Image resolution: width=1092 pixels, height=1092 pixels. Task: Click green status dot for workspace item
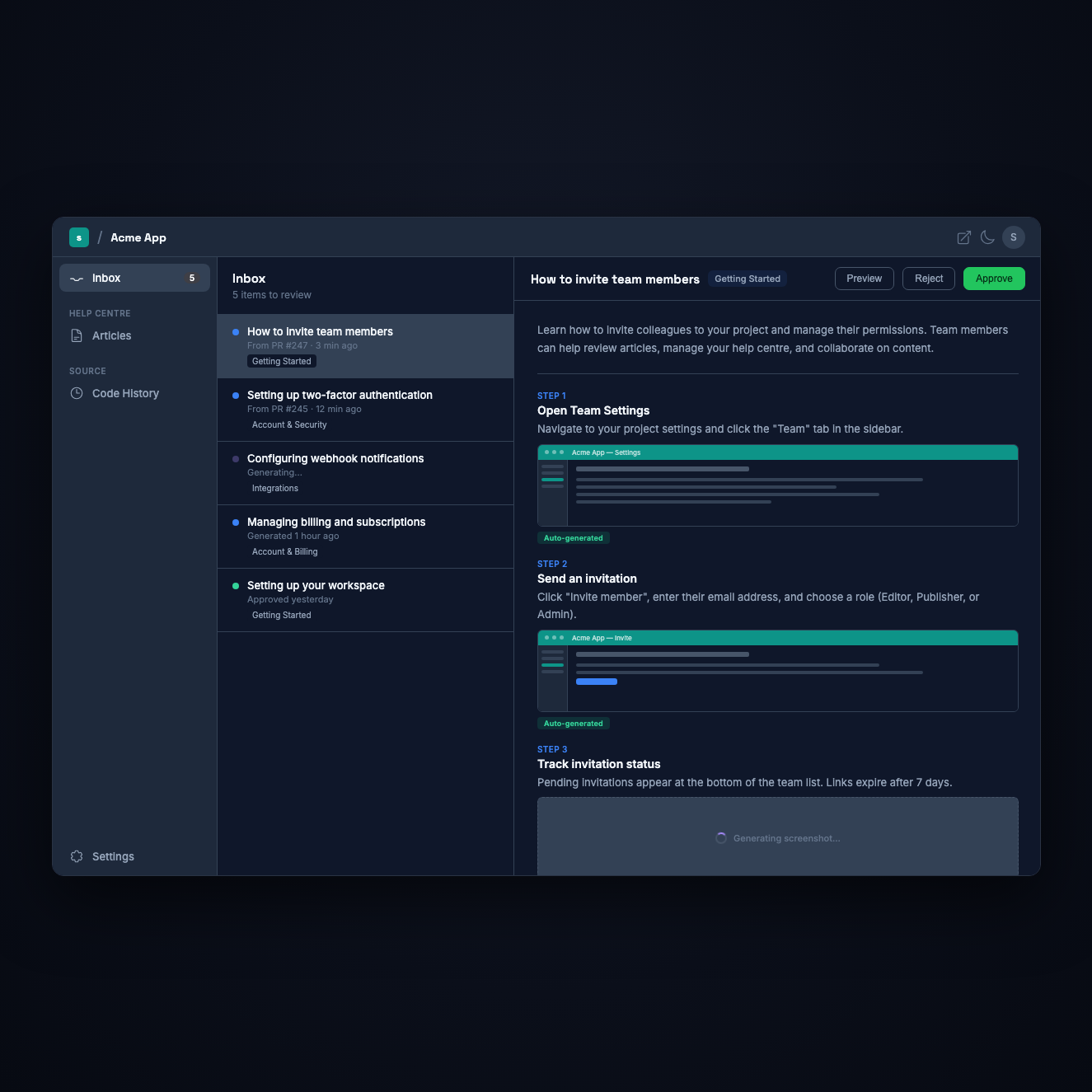pos(236,586)
